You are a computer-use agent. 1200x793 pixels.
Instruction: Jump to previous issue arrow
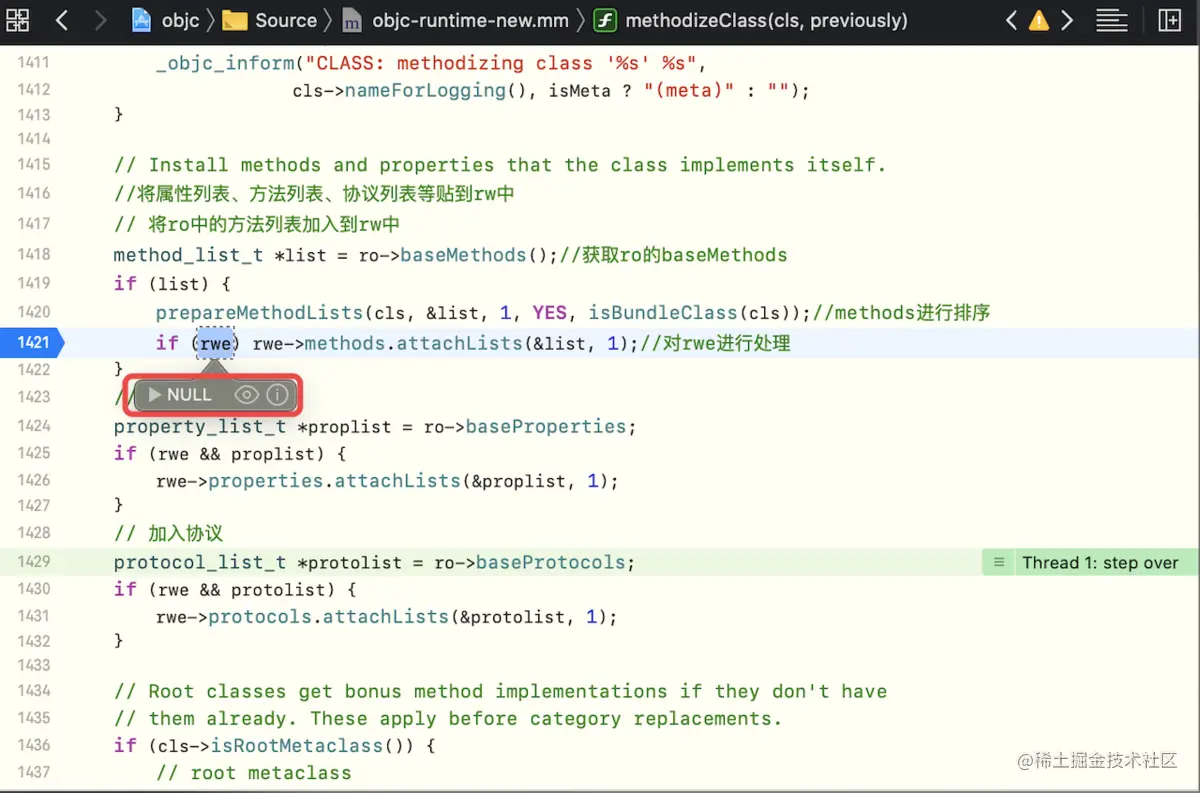(1011, 20)
